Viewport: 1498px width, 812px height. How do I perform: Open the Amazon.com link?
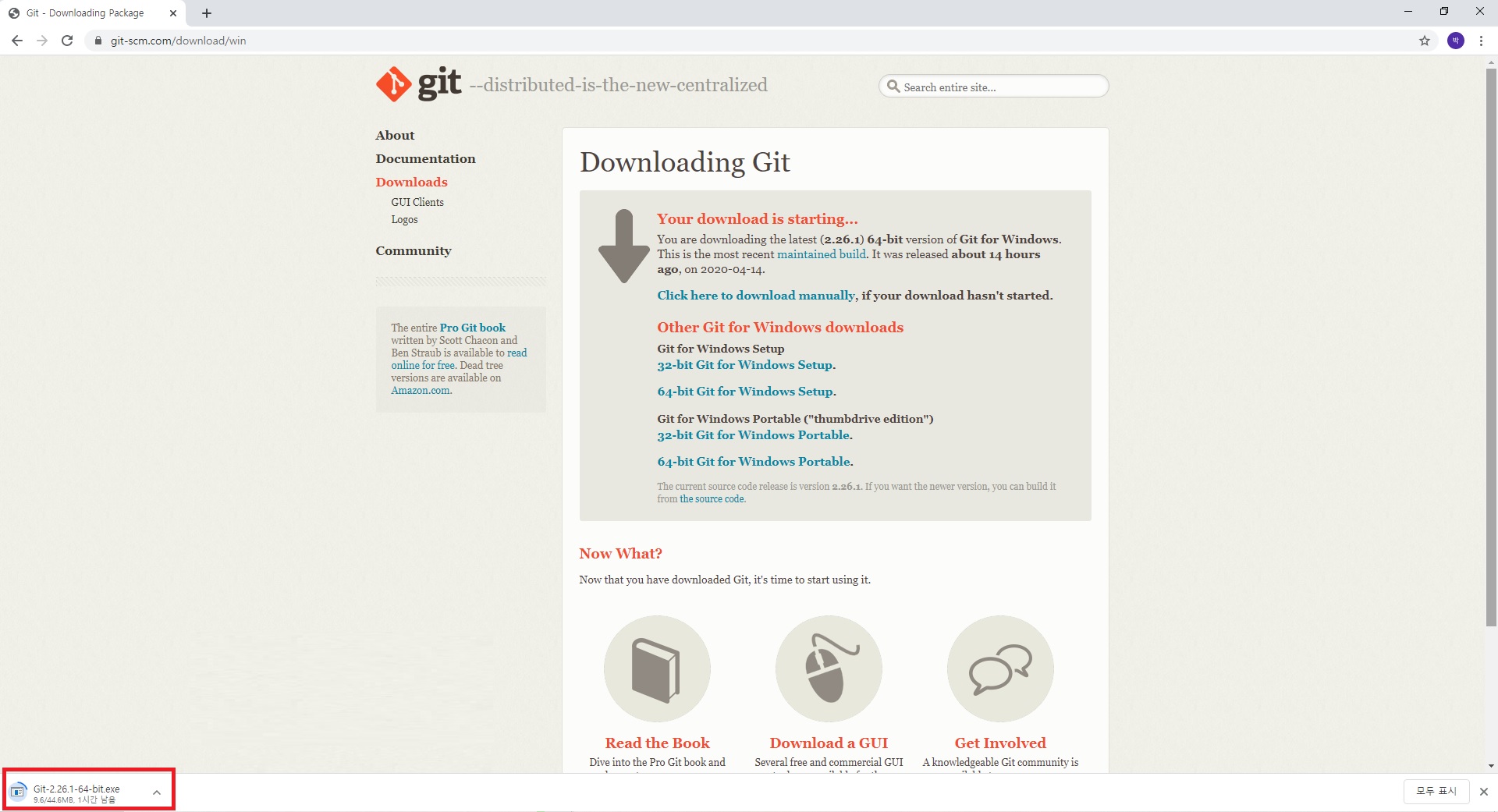tap(421, 390)
